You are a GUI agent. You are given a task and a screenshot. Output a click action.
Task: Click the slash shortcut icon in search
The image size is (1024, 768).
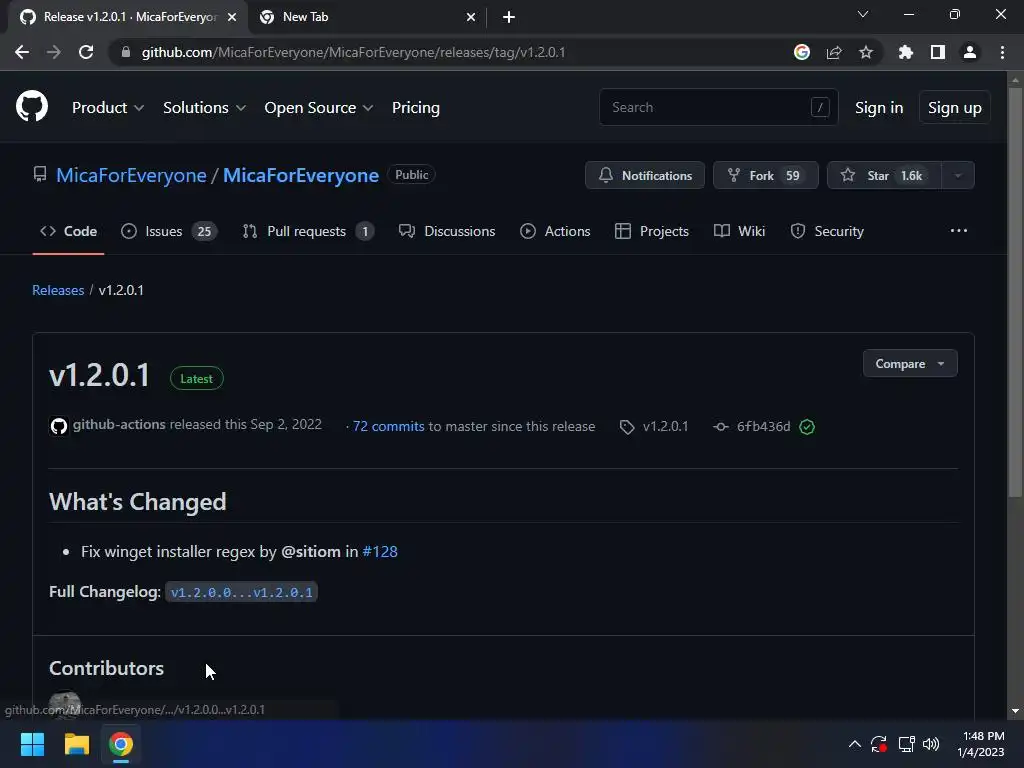(x=820, y=107)
